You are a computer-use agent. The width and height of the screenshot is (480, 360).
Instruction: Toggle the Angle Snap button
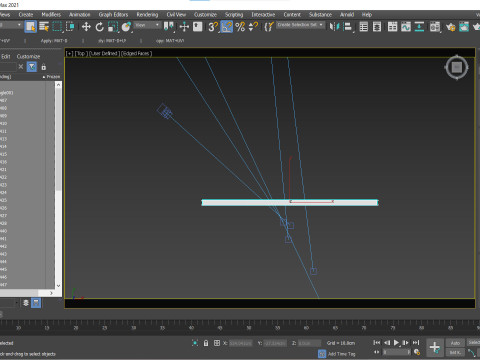click(x=226, y=27)
